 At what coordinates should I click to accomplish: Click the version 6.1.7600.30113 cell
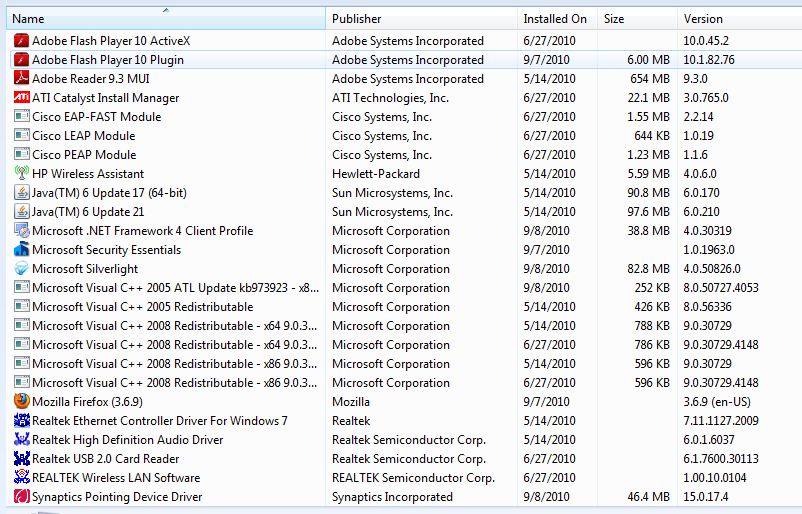coord(721,459)
